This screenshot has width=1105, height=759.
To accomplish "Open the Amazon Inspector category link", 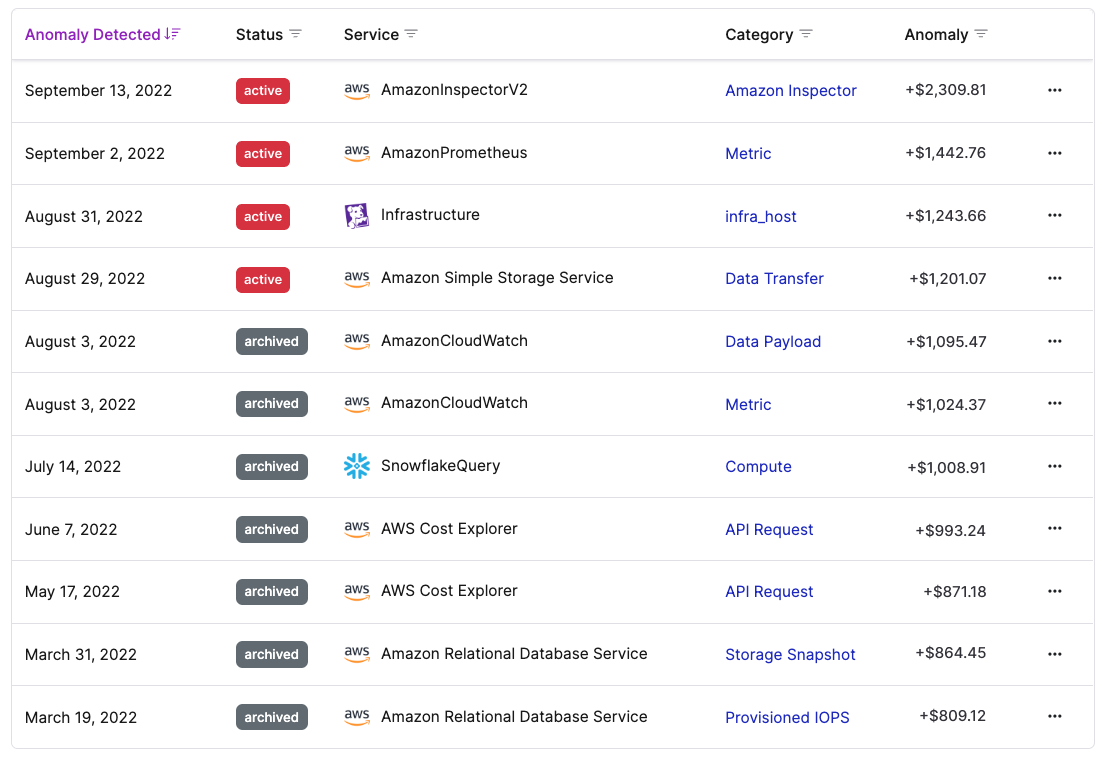I will tap(791, 91).
